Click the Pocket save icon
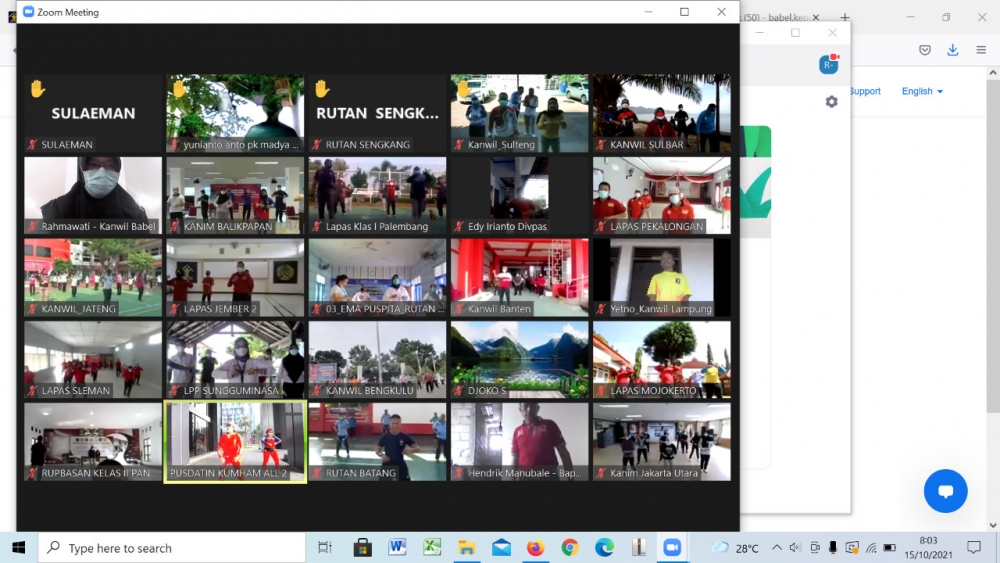1000x563 pixels. tap(925, 50)
